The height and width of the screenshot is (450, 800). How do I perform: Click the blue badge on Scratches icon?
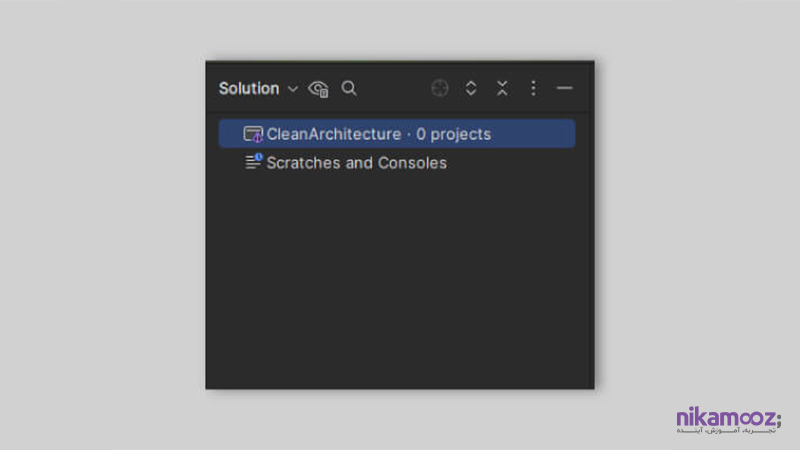(259, 157)
